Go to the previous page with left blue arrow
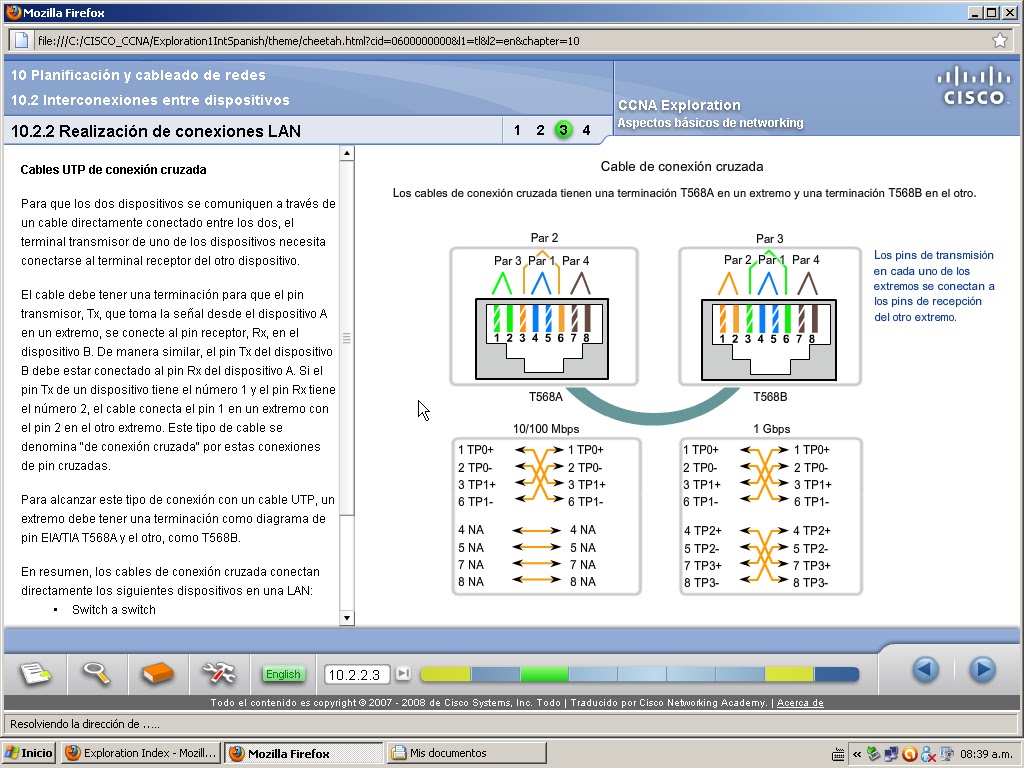This screenshot has height=768, width=1024. tap(925, 669)
